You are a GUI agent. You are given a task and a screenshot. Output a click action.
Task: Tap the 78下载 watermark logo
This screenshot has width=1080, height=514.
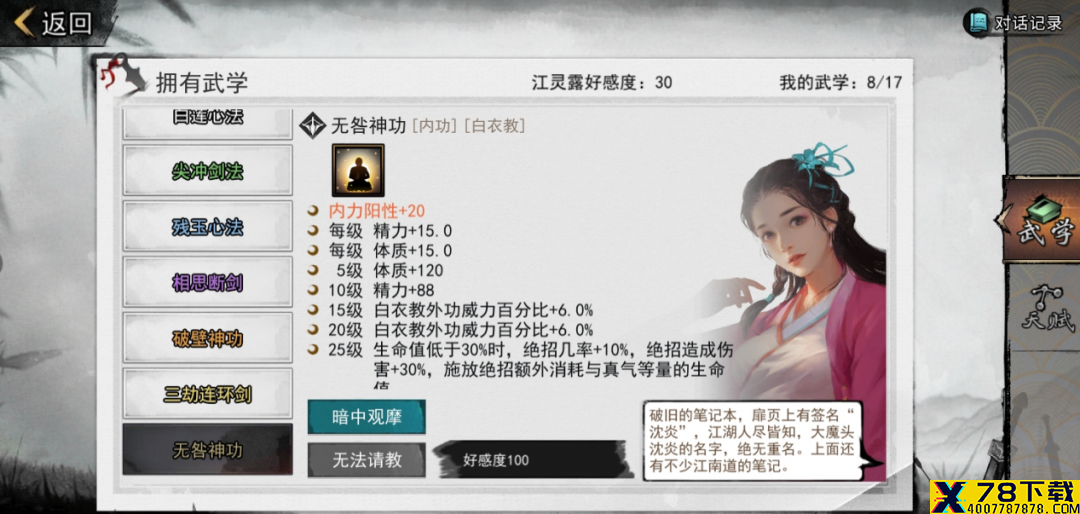coord(1005,497)
